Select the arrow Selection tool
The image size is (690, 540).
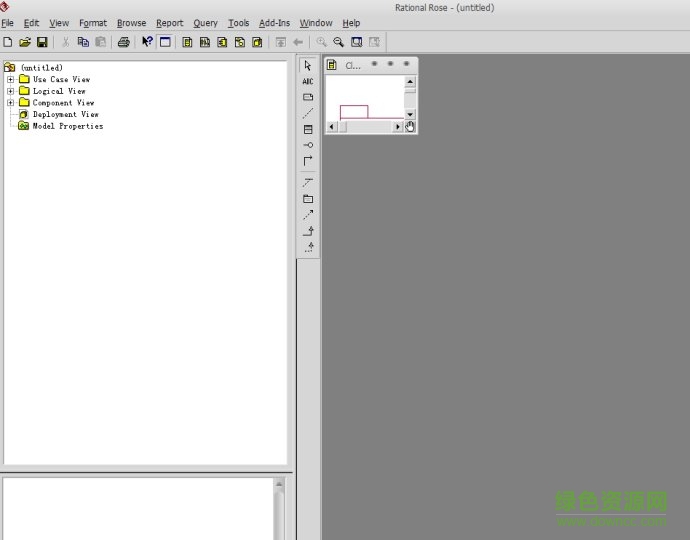pos(308,66)
